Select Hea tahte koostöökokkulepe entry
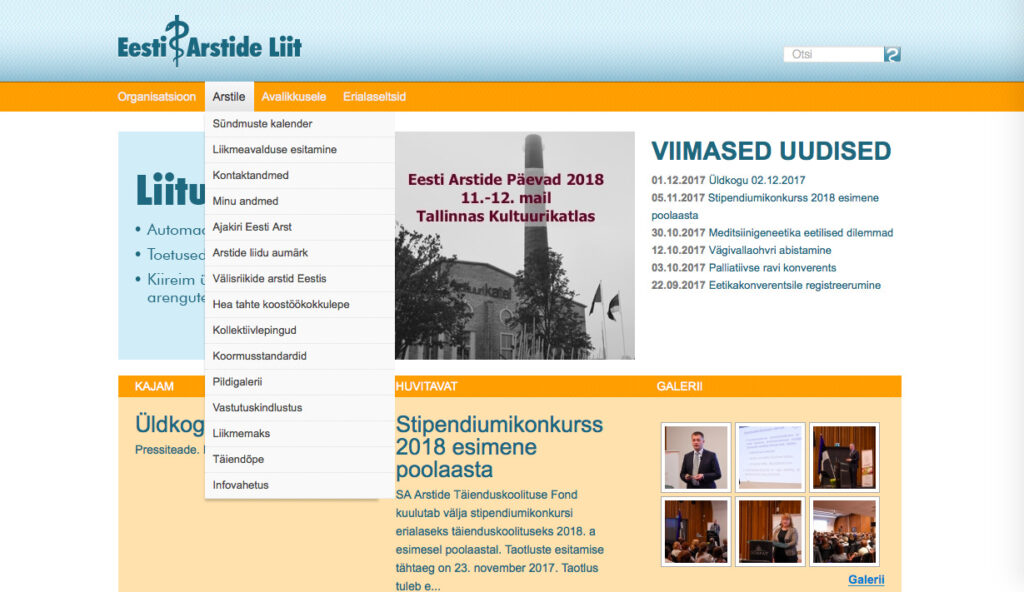 [x=300, y=304]
